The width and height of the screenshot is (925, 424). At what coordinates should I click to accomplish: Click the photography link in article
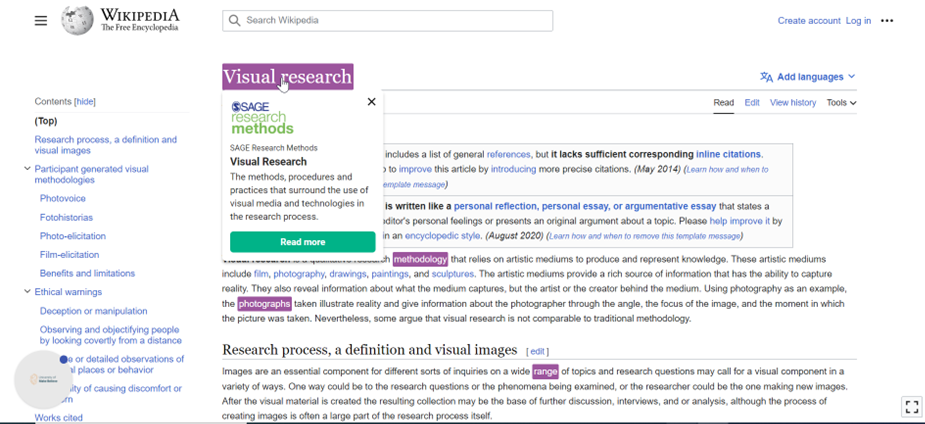[299, 274]
